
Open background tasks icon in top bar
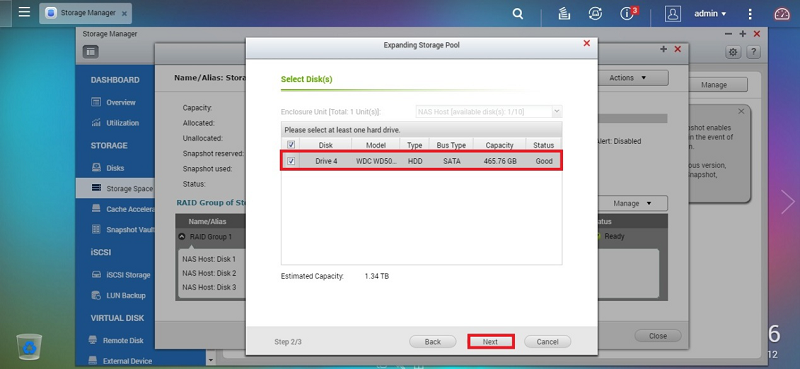pyautogui.click(x=564, y=14)
